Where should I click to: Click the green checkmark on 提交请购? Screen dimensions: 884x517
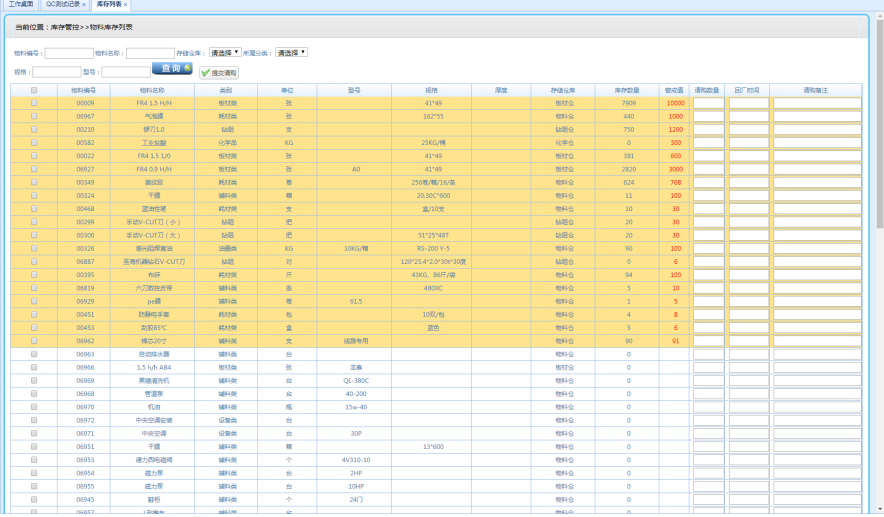[x=205, y=73]
